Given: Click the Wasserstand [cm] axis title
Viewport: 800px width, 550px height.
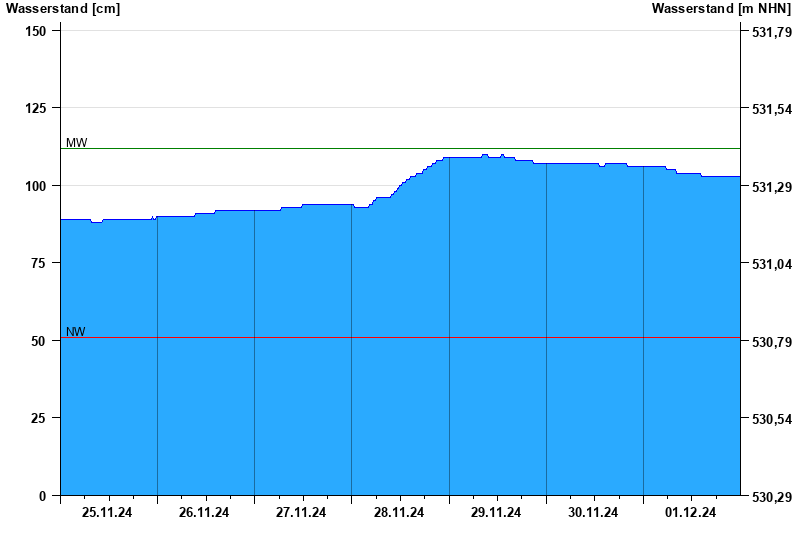Looking at the screenshot, I should (x=63, y=9).
